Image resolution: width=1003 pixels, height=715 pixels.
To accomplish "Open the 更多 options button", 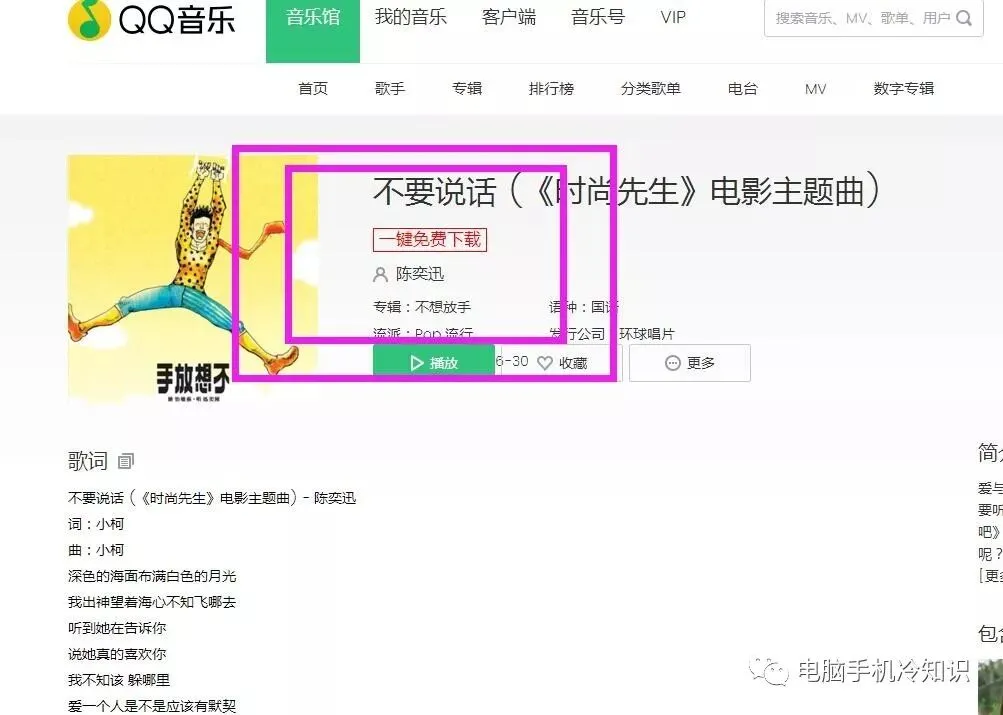I will coord(690,363).
